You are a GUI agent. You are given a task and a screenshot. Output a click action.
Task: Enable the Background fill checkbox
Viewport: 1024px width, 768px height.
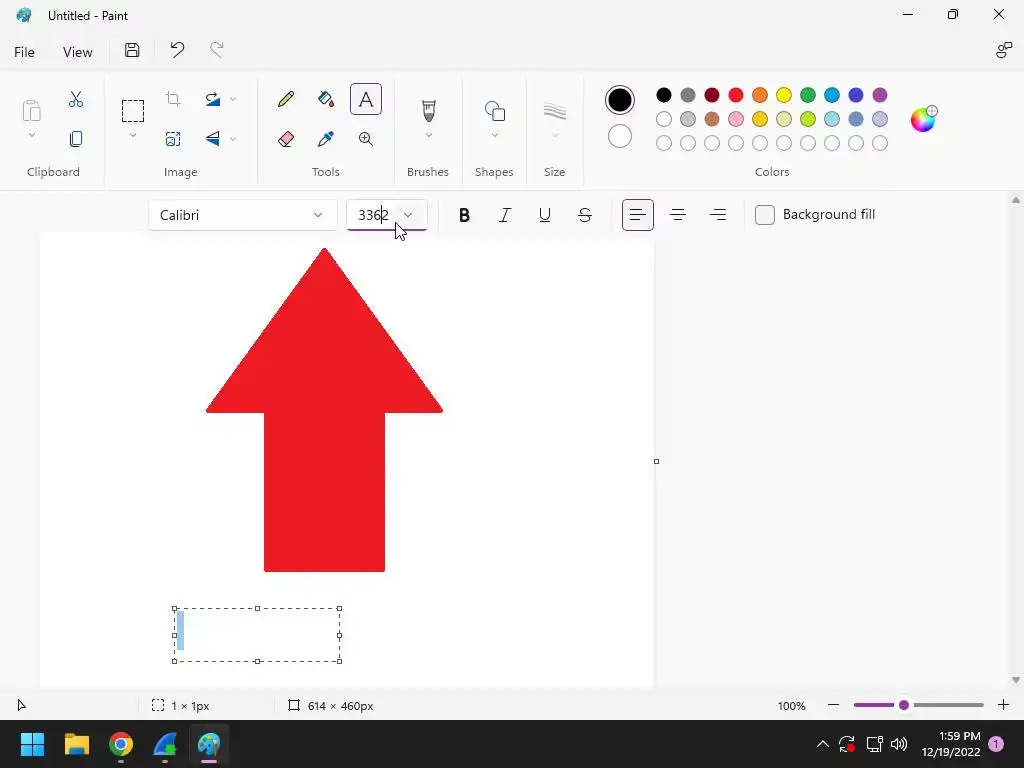765,215
